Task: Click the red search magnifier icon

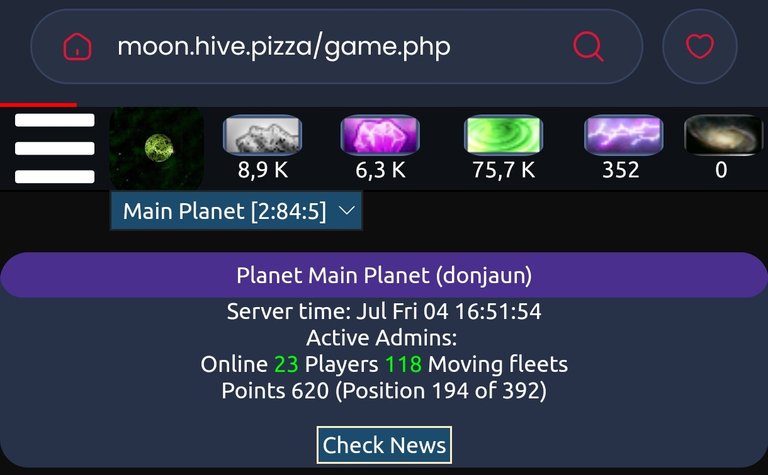Action: click(588, 47)
